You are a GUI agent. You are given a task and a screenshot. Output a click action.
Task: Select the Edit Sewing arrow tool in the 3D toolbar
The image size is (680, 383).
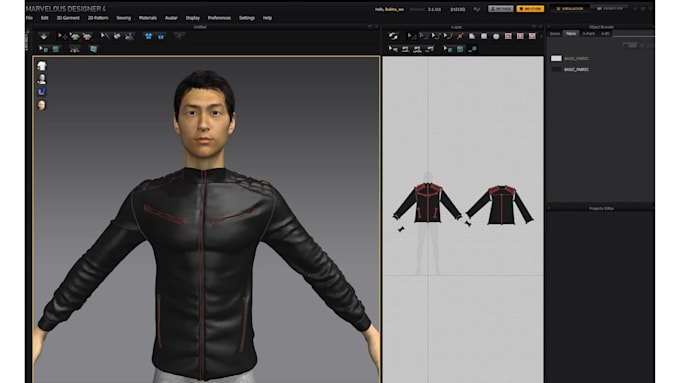105,36
